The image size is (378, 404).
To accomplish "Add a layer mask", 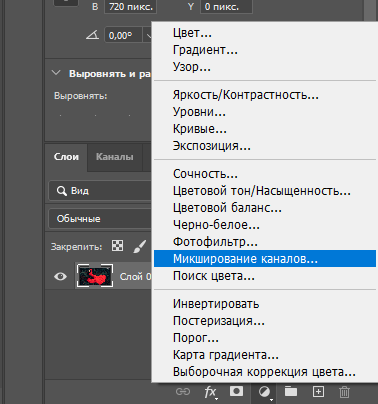I will click(236, 391).
